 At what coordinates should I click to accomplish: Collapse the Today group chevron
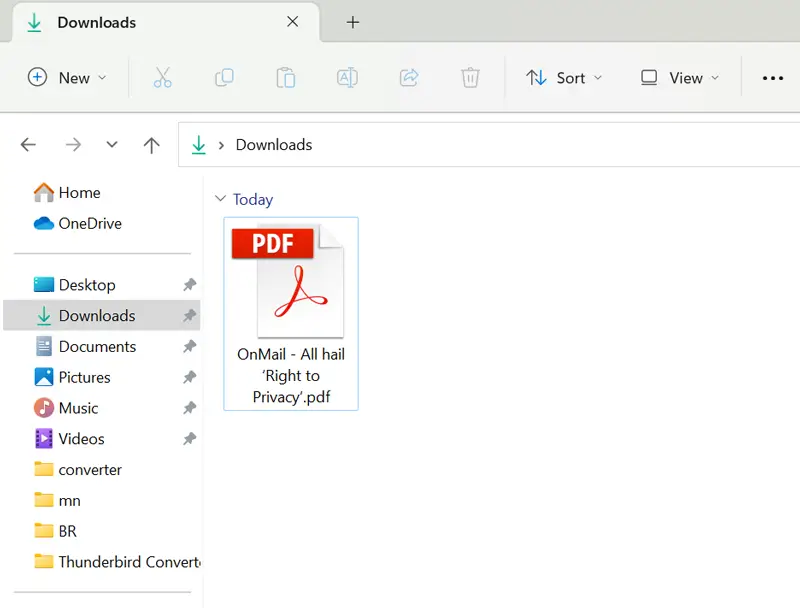tap(221, 199)
